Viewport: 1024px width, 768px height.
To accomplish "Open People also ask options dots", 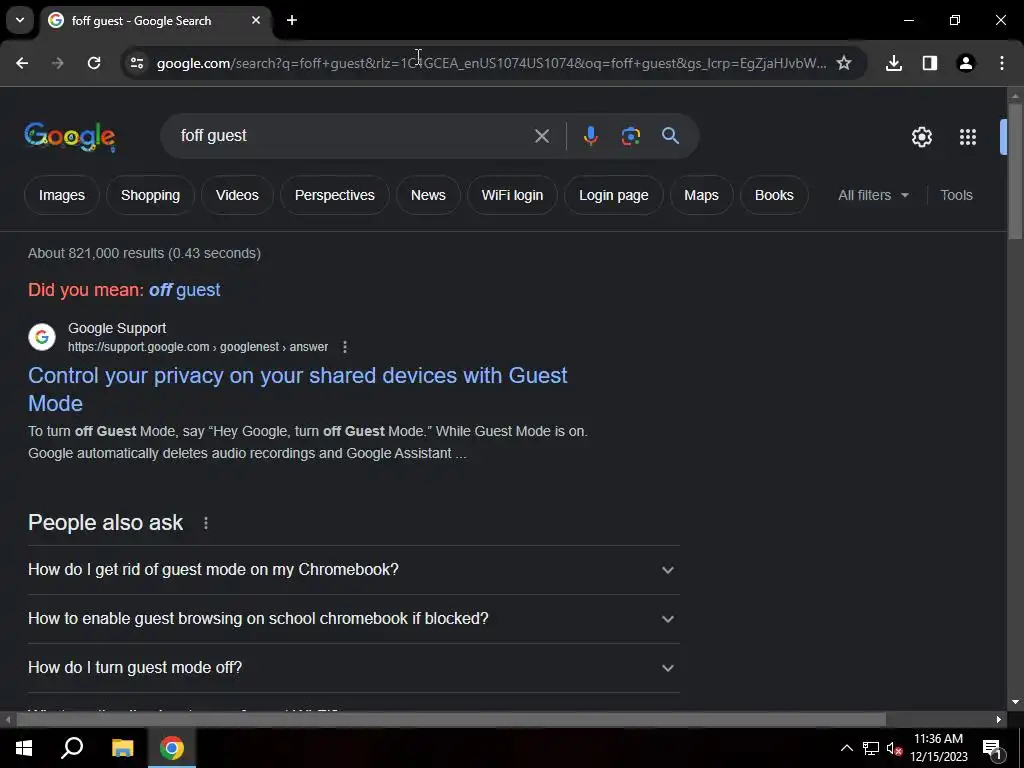I will coord(206,523).
